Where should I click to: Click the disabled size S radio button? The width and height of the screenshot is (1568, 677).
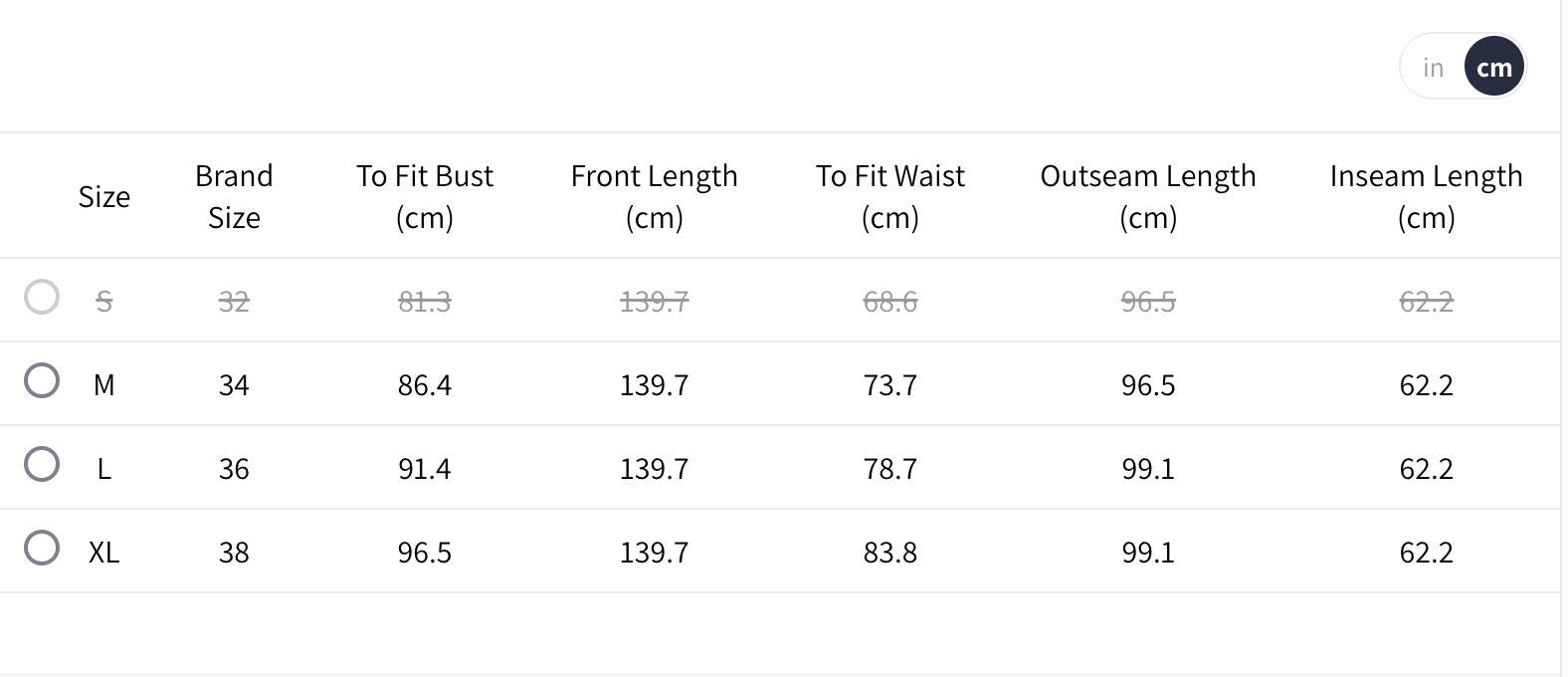click(42, 297)
